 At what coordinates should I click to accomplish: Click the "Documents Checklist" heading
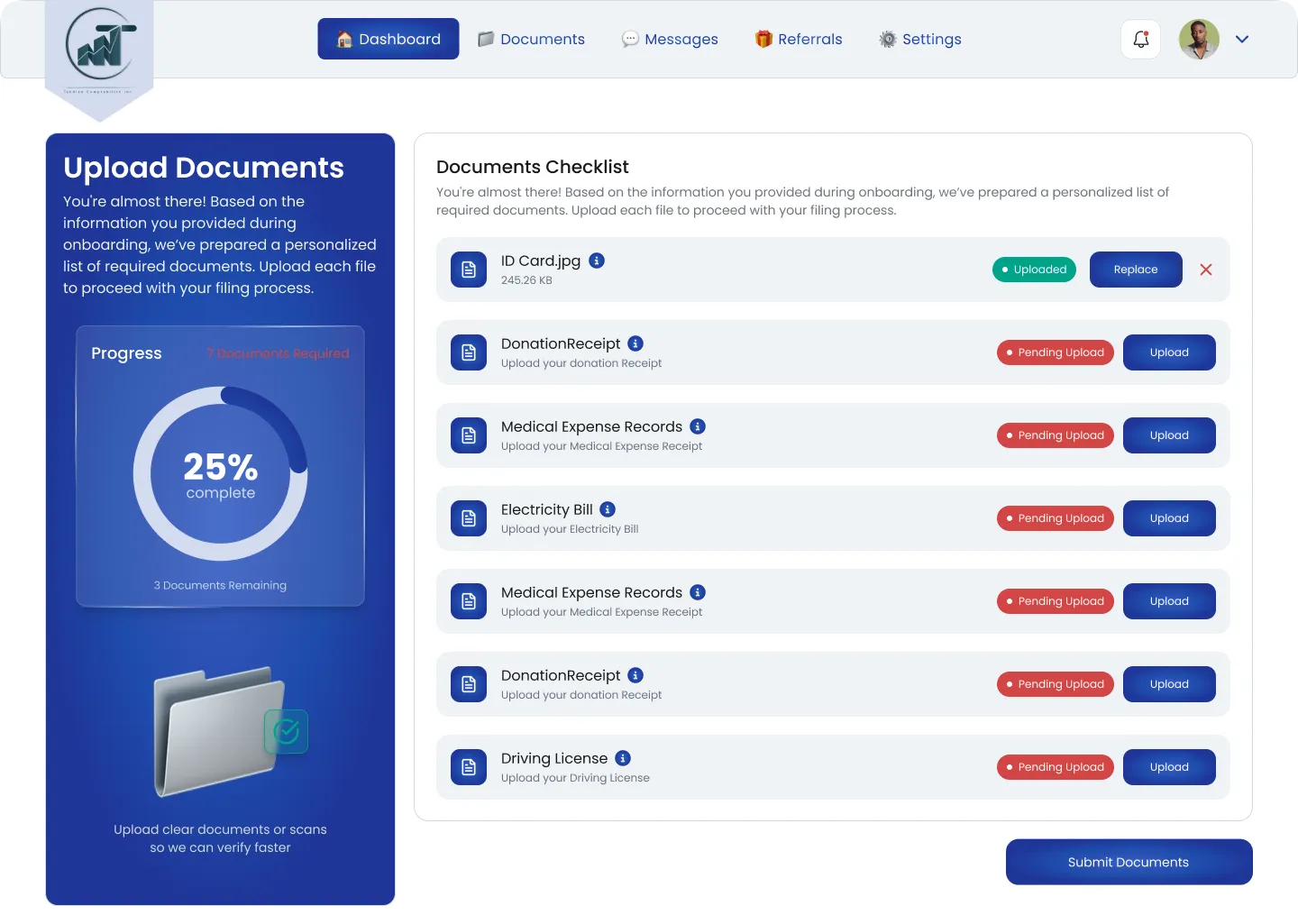pos(533,167)
